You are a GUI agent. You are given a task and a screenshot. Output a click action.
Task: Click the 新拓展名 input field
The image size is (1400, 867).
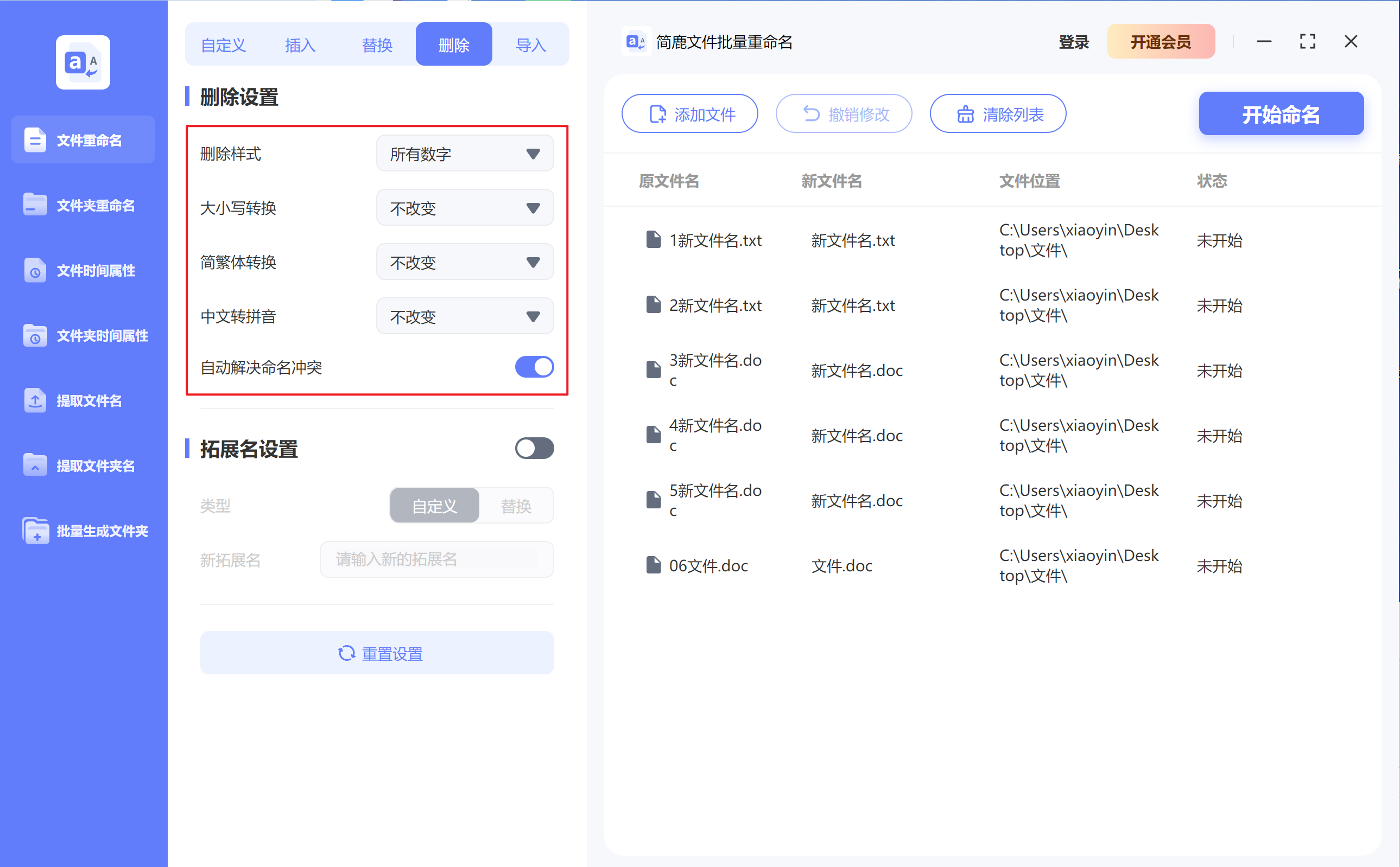[436, 559]
